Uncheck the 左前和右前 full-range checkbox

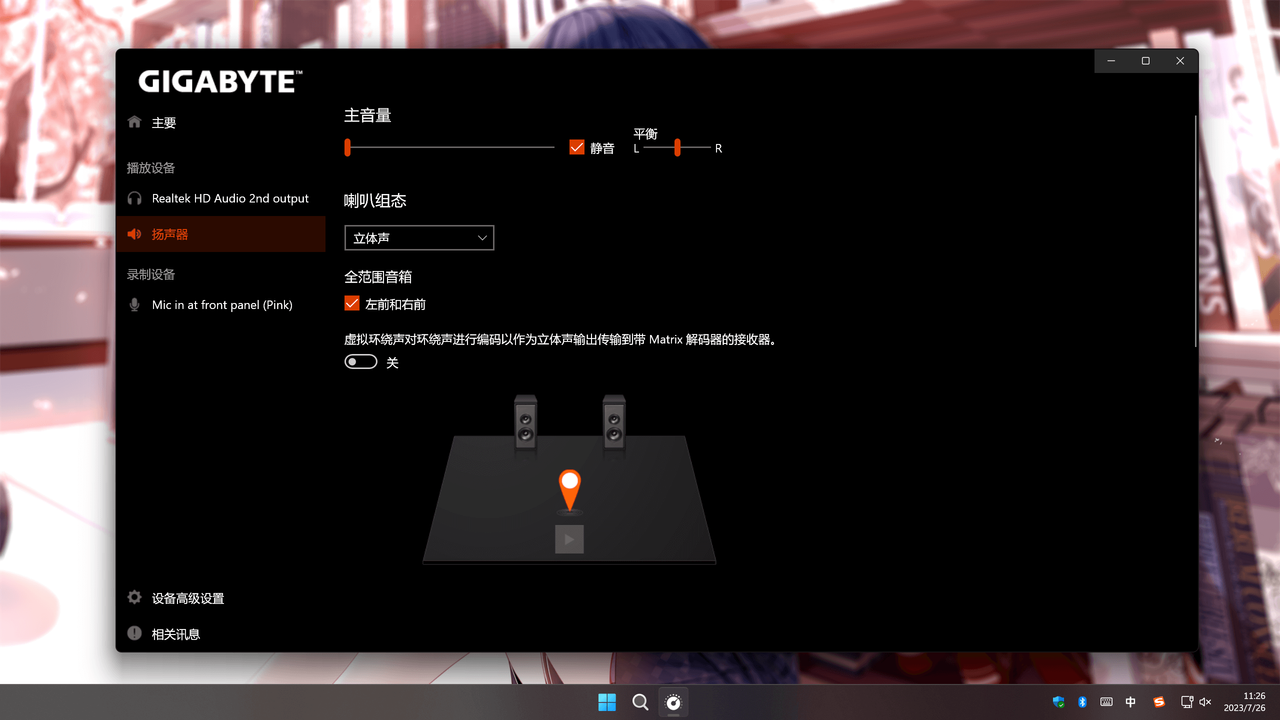[352, 303]
